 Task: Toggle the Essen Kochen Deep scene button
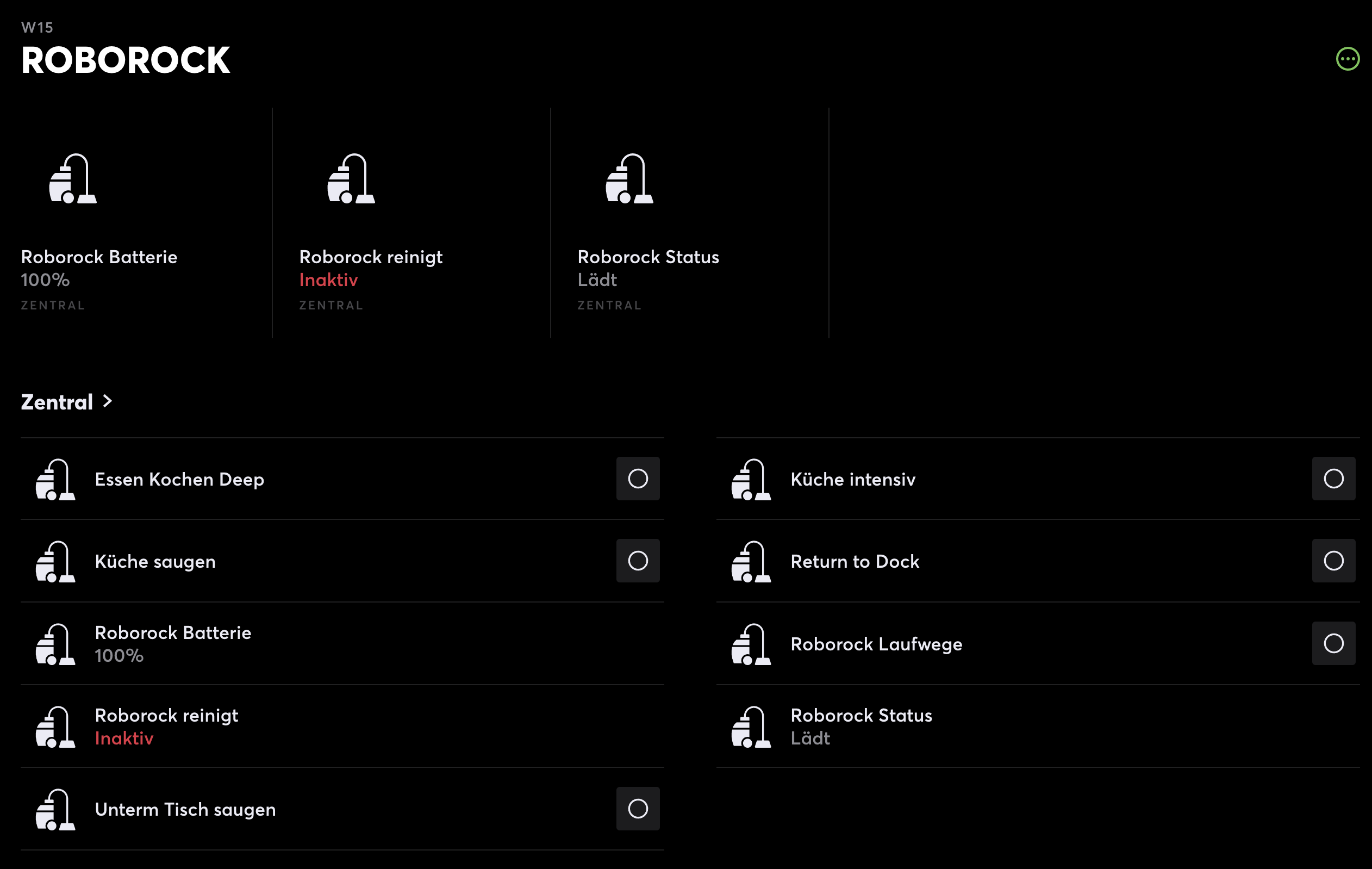tap(638, 479)
